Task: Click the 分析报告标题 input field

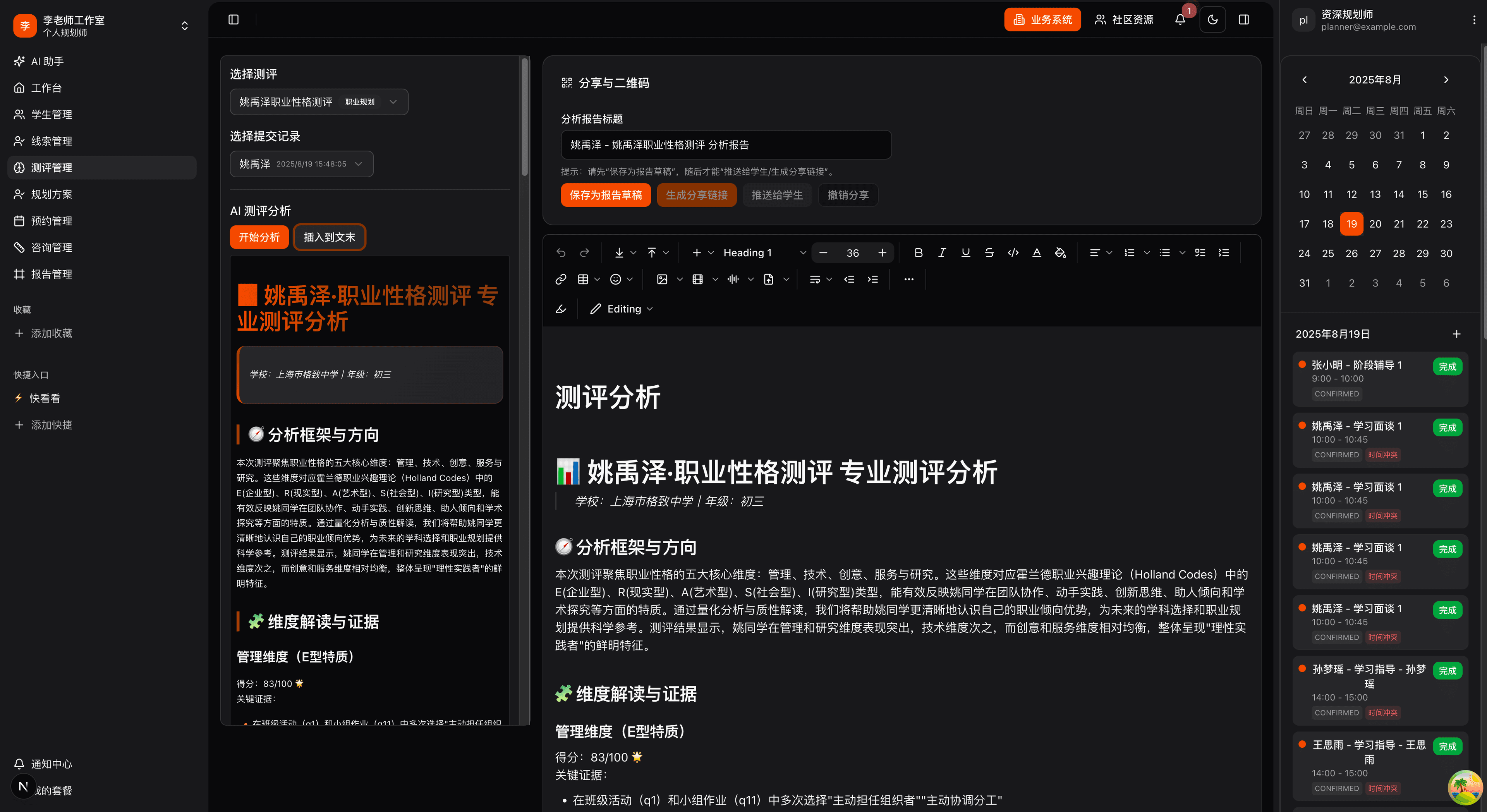Action: (726, 145)
